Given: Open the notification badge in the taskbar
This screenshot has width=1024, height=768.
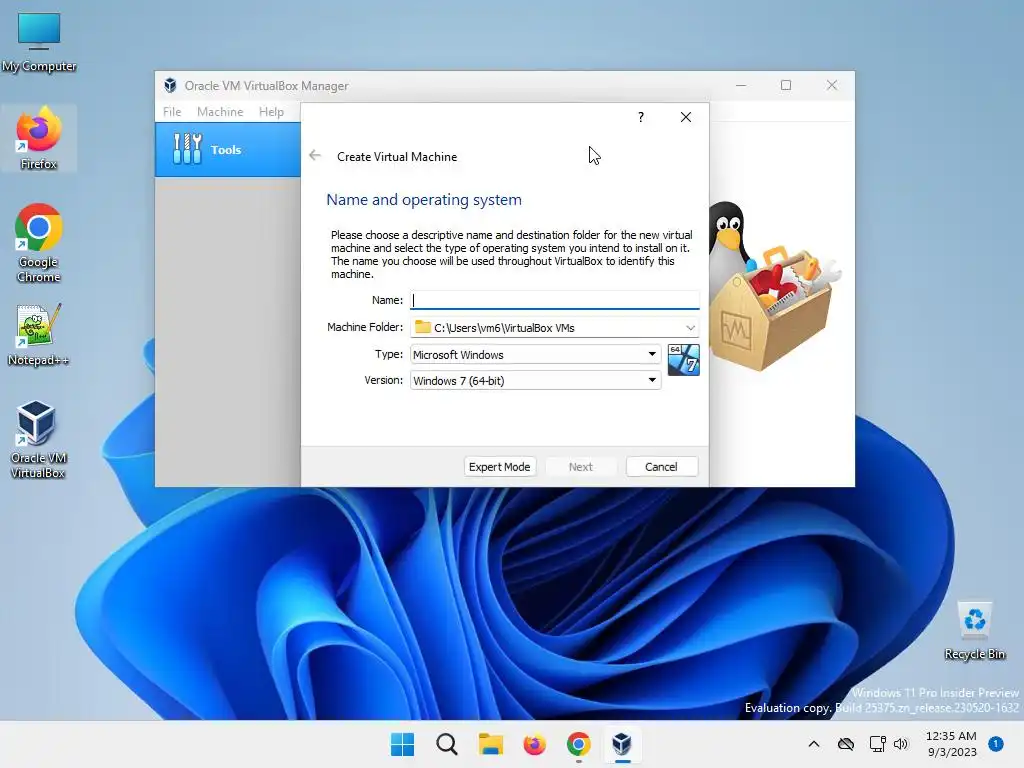Looking at the screenshot, I should [x=996, y=744].
